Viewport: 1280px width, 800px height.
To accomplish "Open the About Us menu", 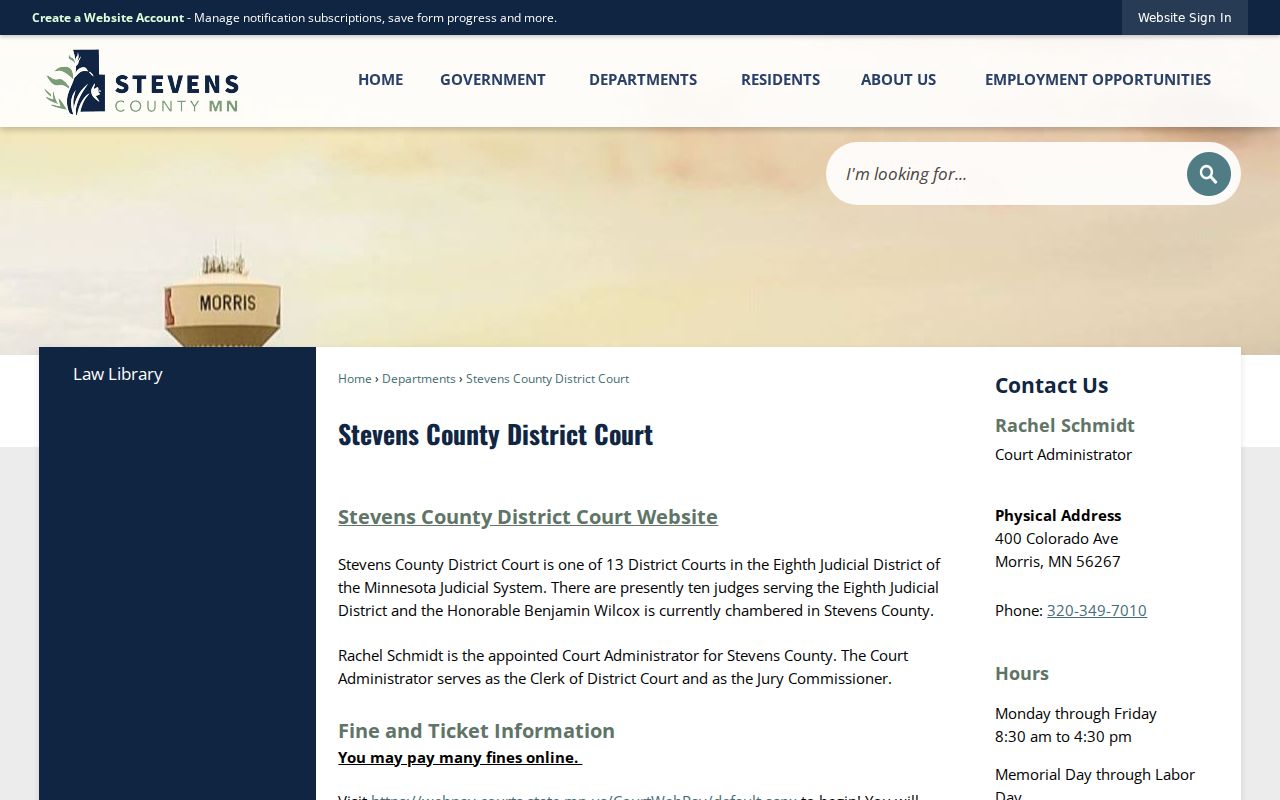I will 898,80.
